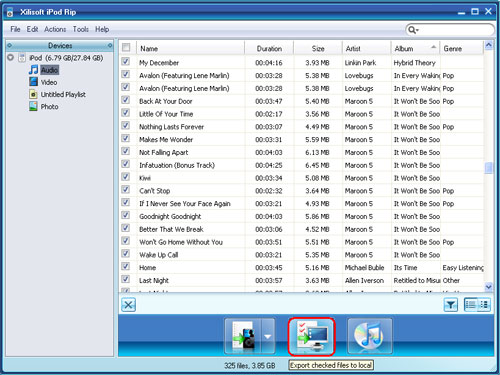Click Export checked files to local button
The image size is (500, 375).
pos(311,337)
